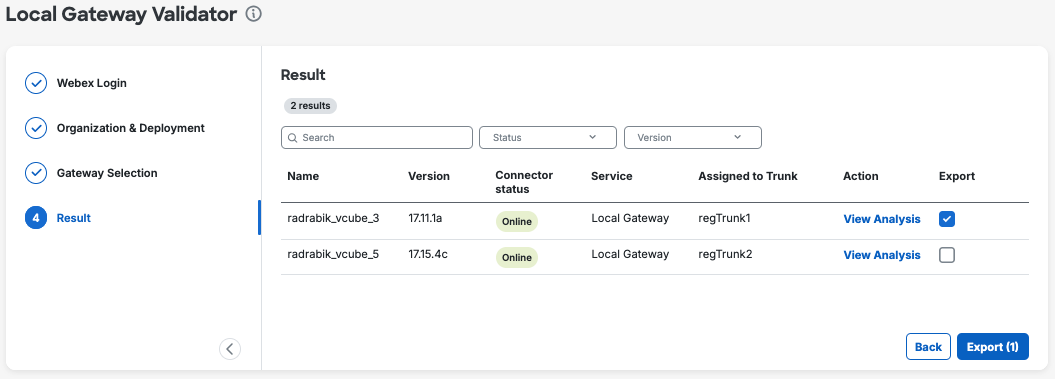
Task: Select the Organization & Deployment step
Action: click(131, 128)
